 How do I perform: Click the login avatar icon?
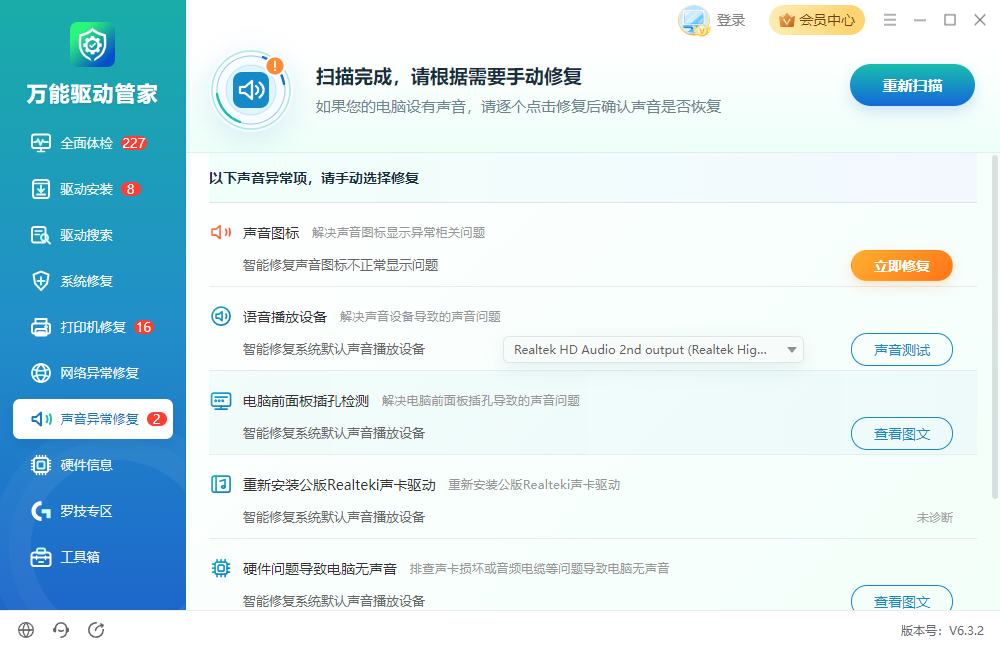point(694,20)
